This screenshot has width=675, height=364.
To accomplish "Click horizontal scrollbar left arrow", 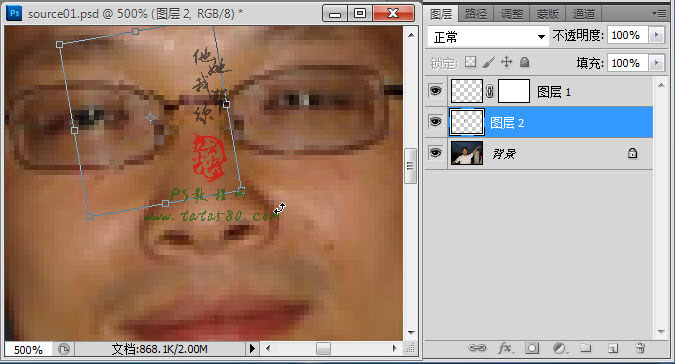I will coord(268,349).
